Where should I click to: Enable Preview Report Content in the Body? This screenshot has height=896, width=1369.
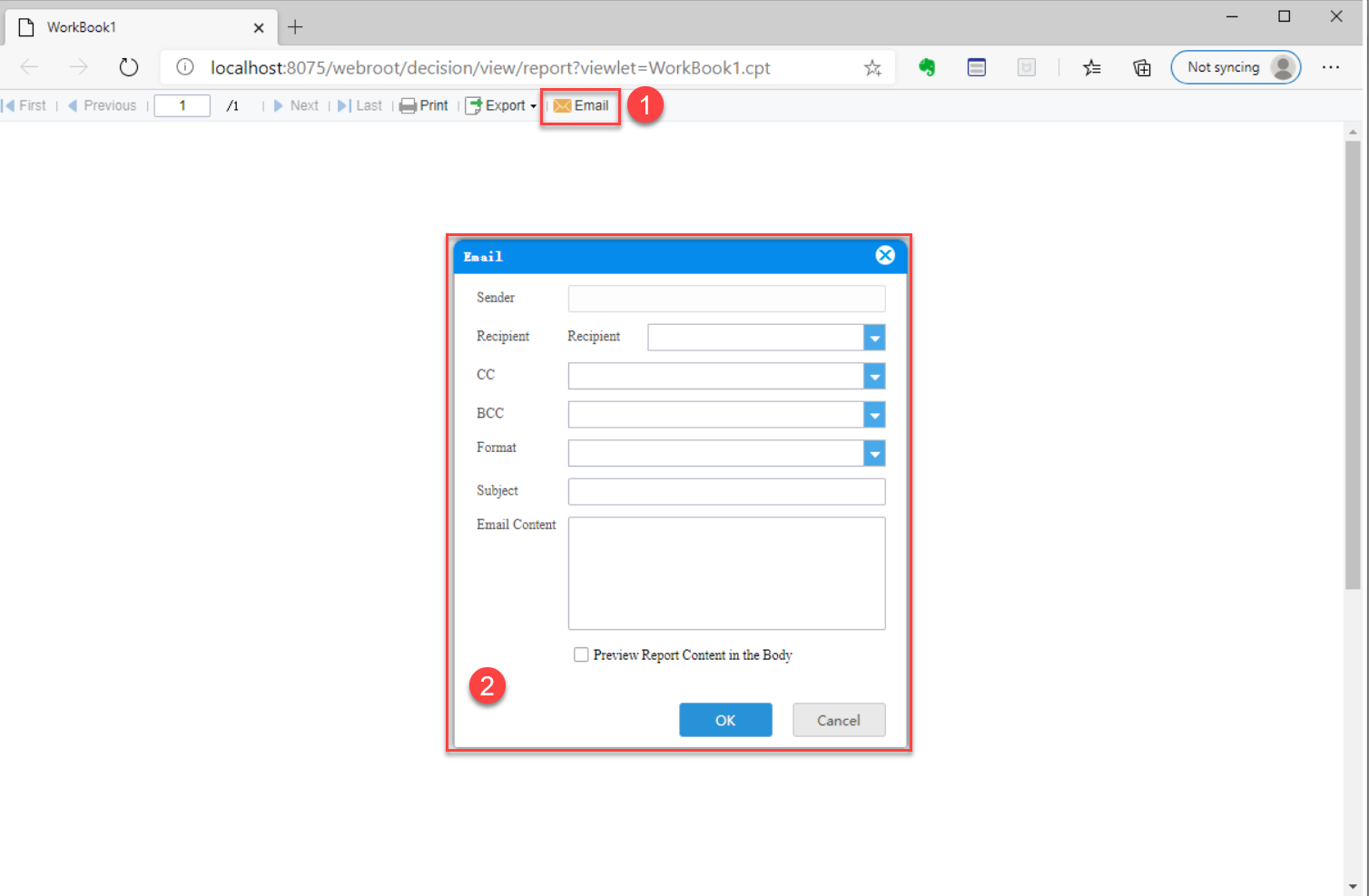pos(581,655)
